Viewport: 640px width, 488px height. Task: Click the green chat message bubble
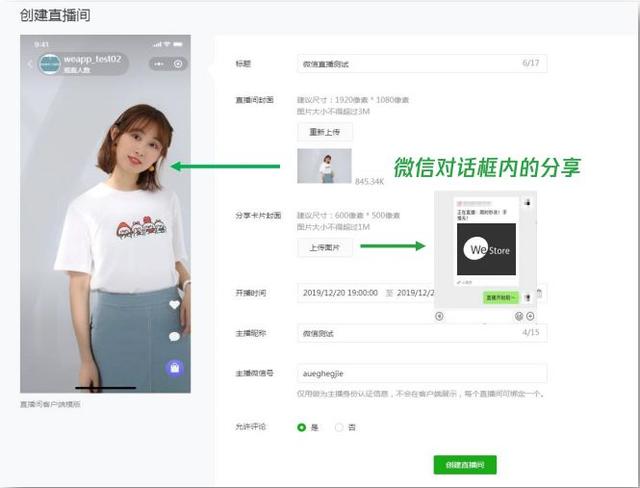(x=501, y=297)
